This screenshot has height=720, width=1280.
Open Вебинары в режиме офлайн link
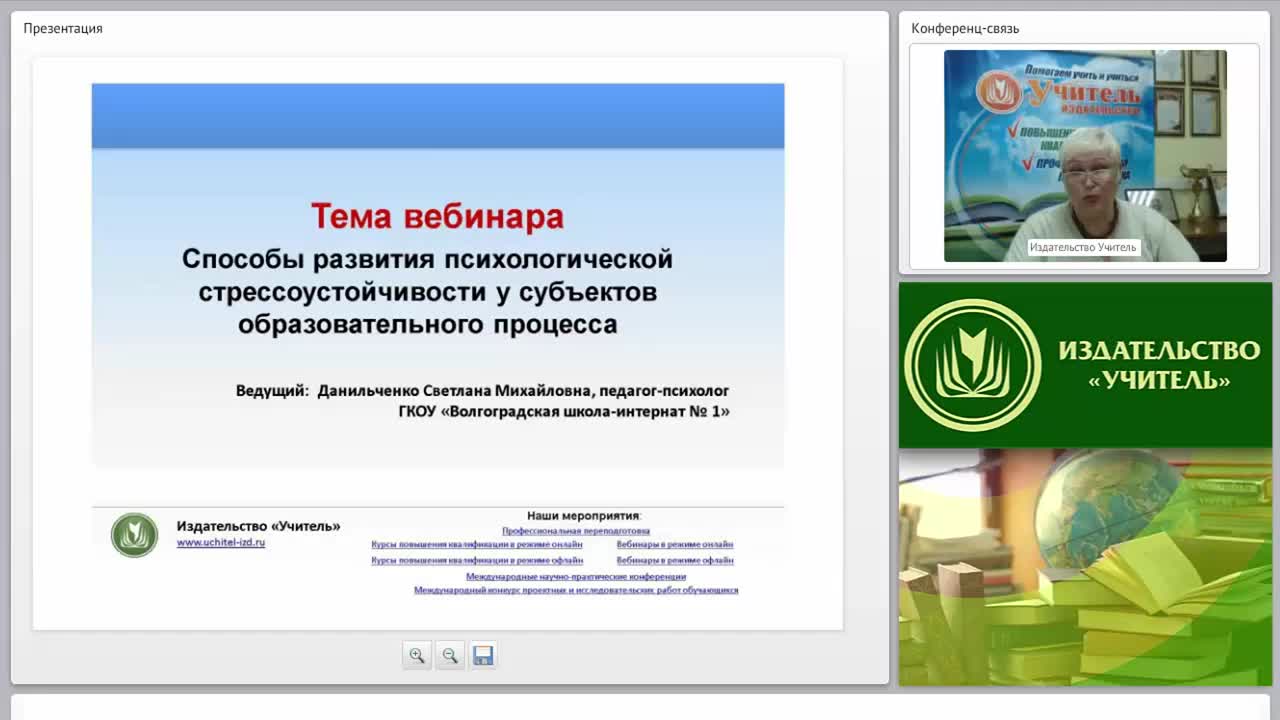675,561
